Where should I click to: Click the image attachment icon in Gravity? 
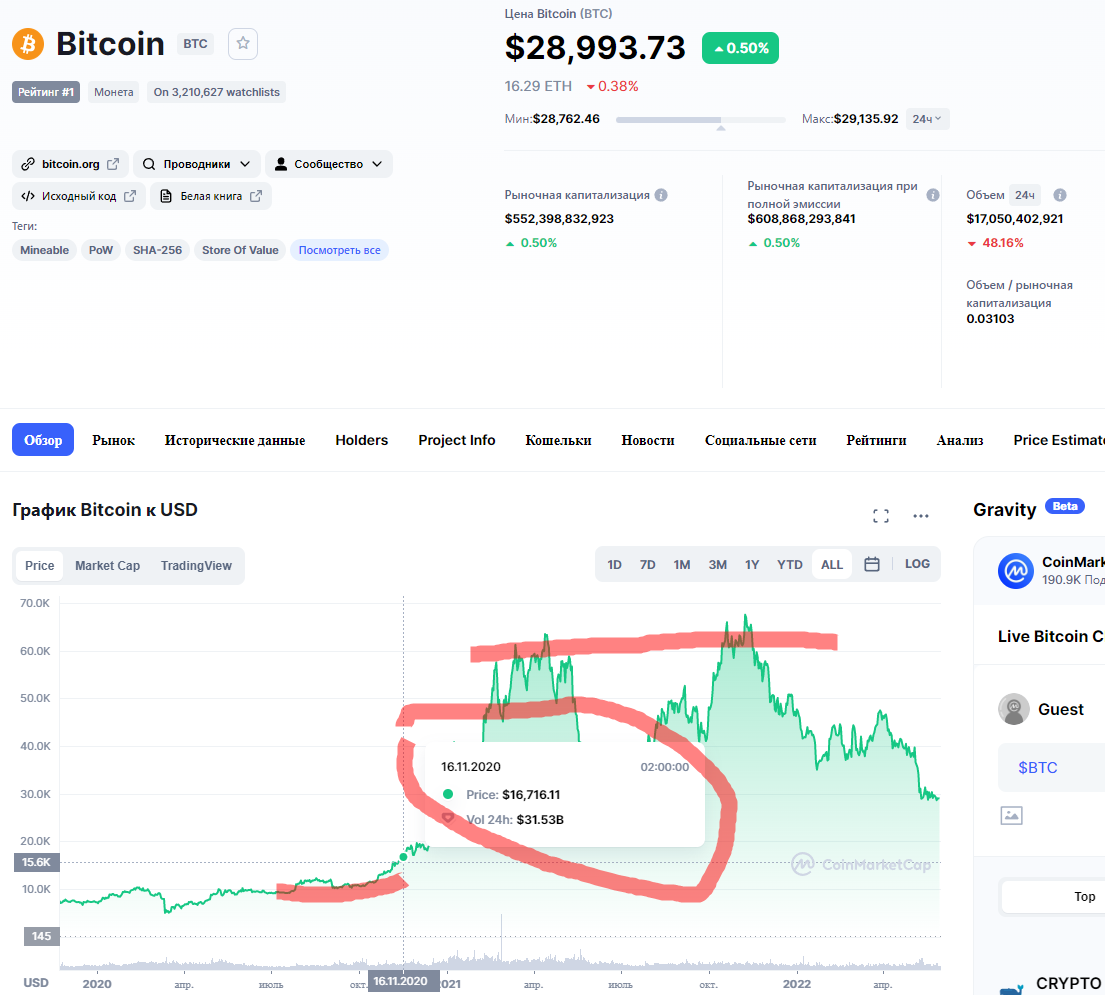click(1012, 815)
